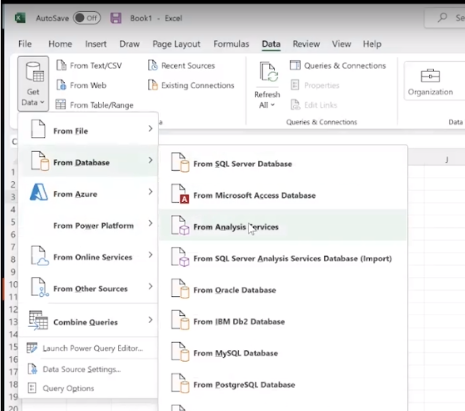Open the Help tab

pyautogui.click(x=372, y=44)
